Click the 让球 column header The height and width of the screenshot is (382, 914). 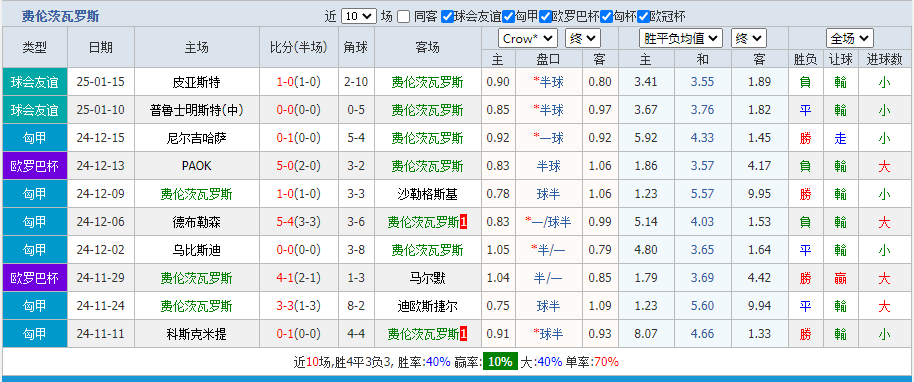(x=840, y=59)
